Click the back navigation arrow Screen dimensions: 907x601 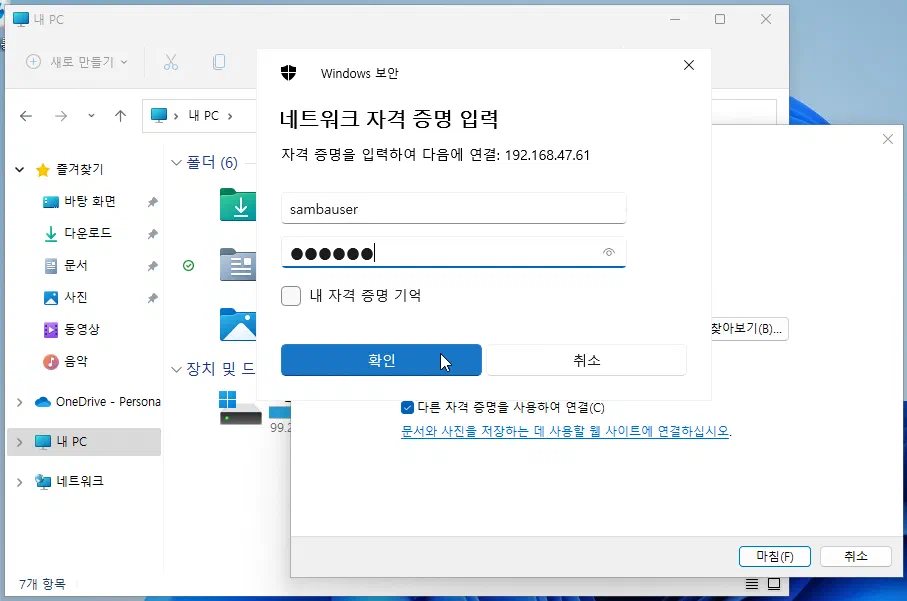pyautogui.click(x=25, y=116)
